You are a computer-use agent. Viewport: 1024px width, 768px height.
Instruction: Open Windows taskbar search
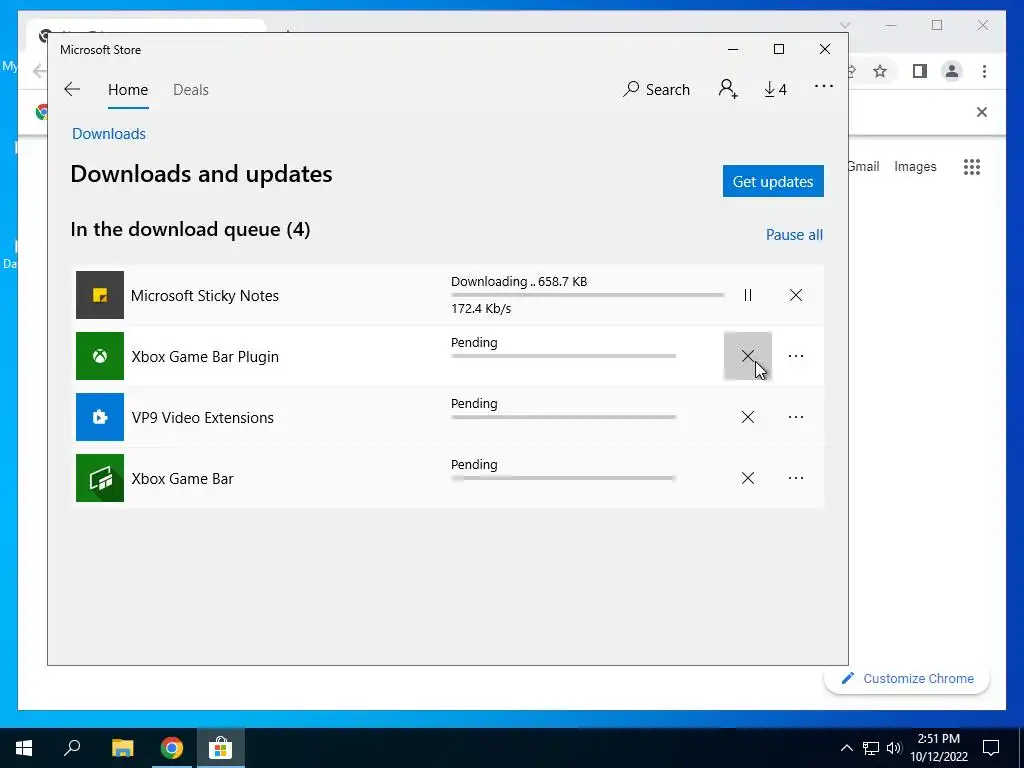coord(72,748)
